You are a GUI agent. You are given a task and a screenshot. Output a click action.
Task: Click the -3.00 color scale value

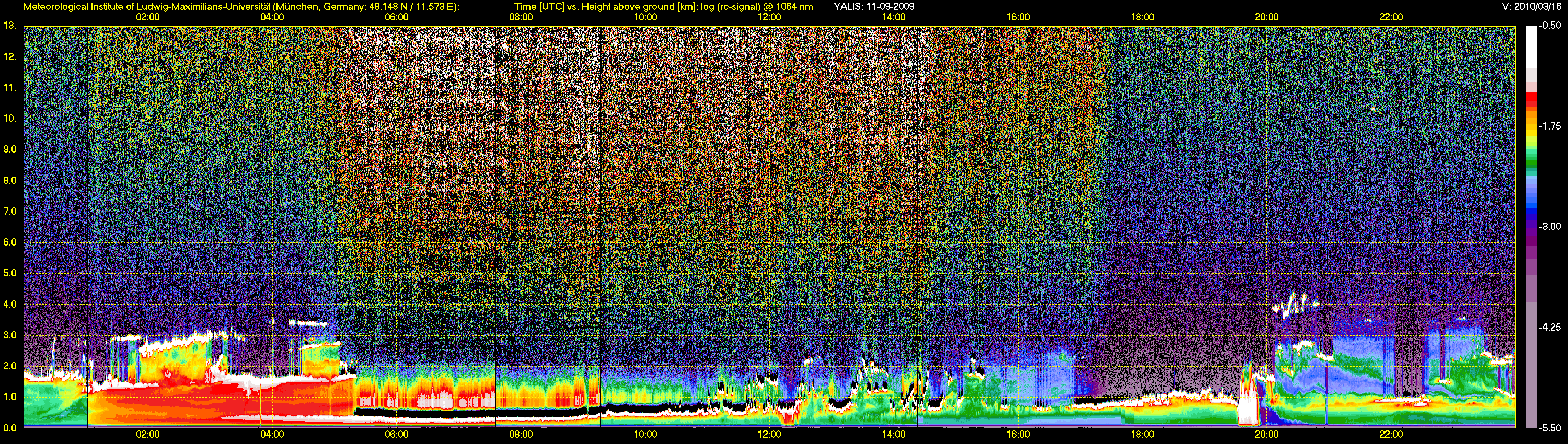point(1550,226)
